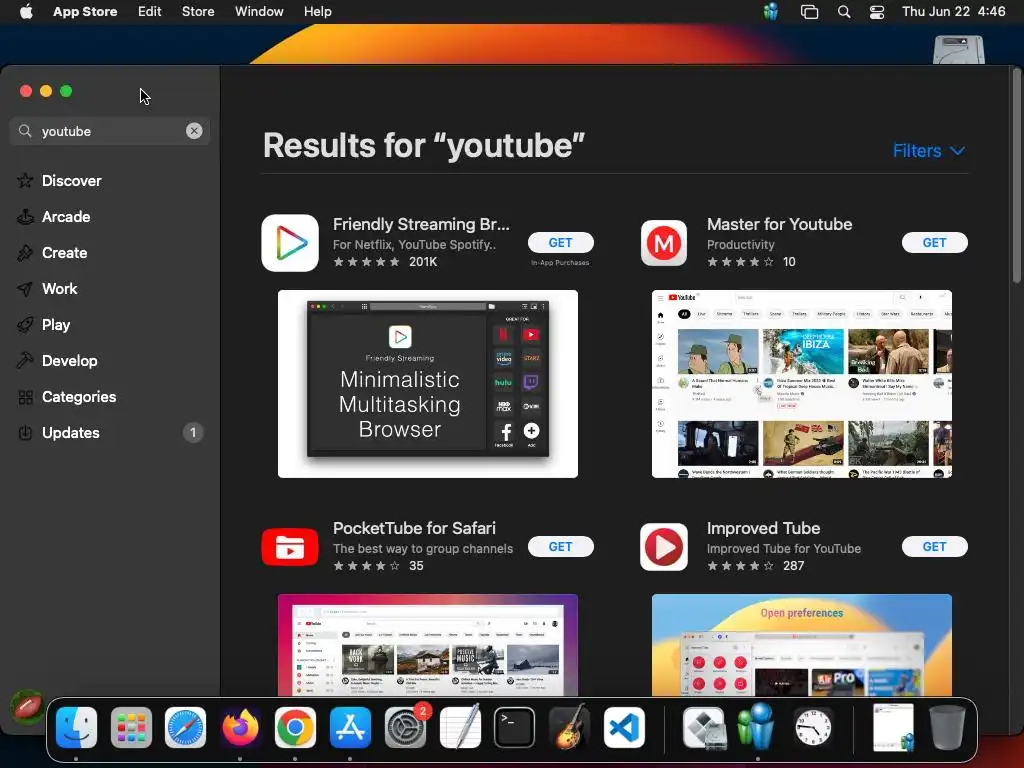Open the Clock app from Dock
The image size is (1024, 768).
coord(812,728)
